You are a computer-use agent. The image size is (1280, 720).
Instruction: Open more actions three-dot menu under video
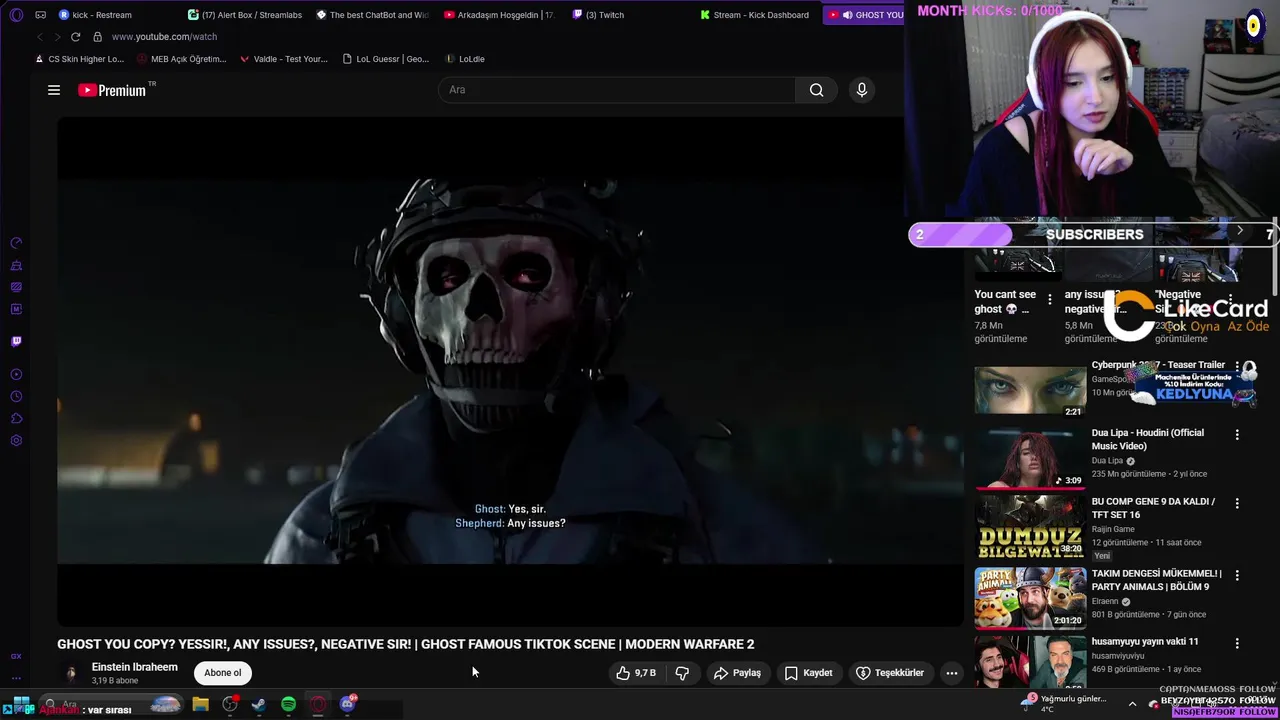952,673
